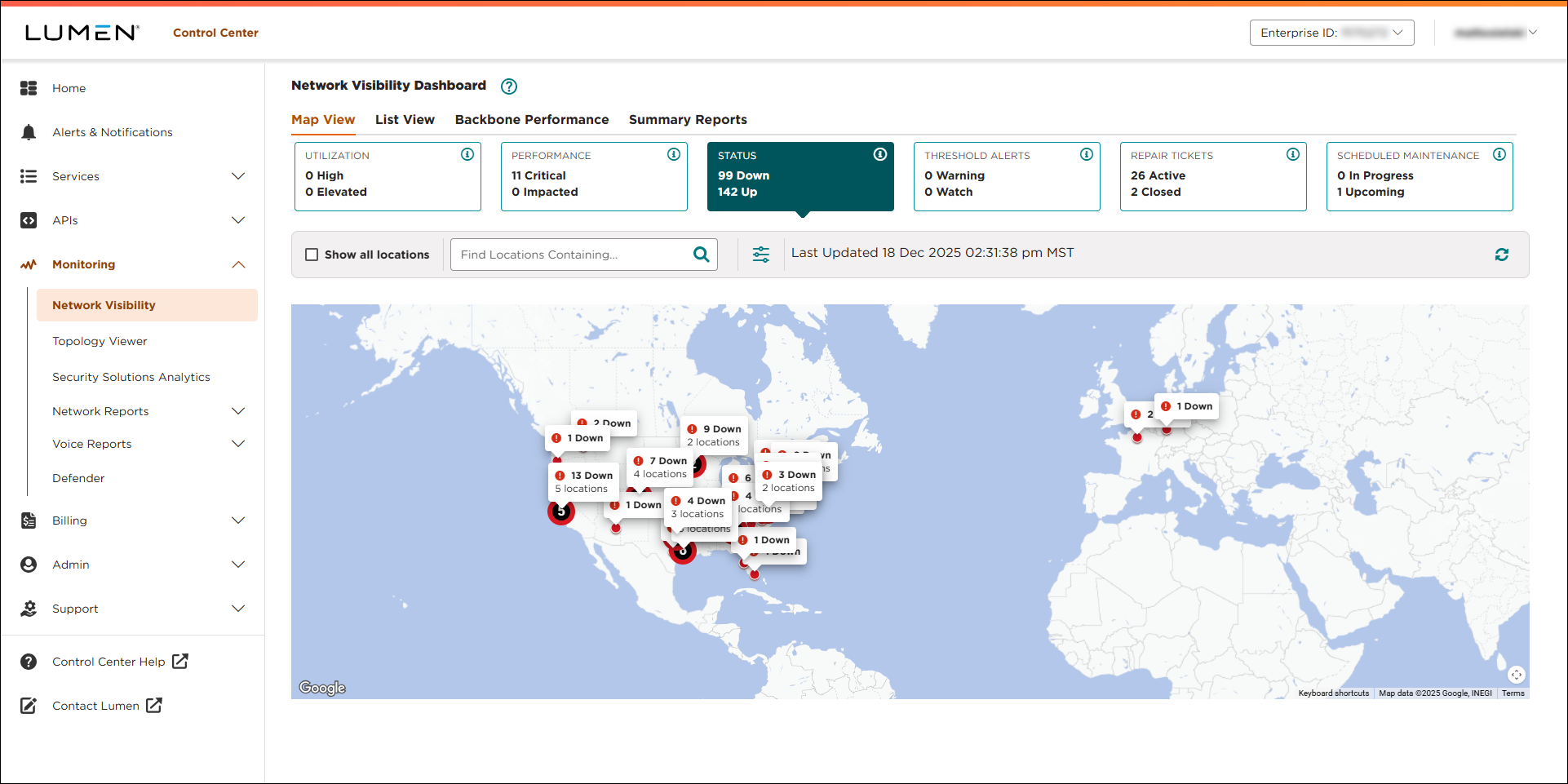This screenshot has width=1568, height=784.
Task: Open the Backbone Performance tab
Action: 531,119
